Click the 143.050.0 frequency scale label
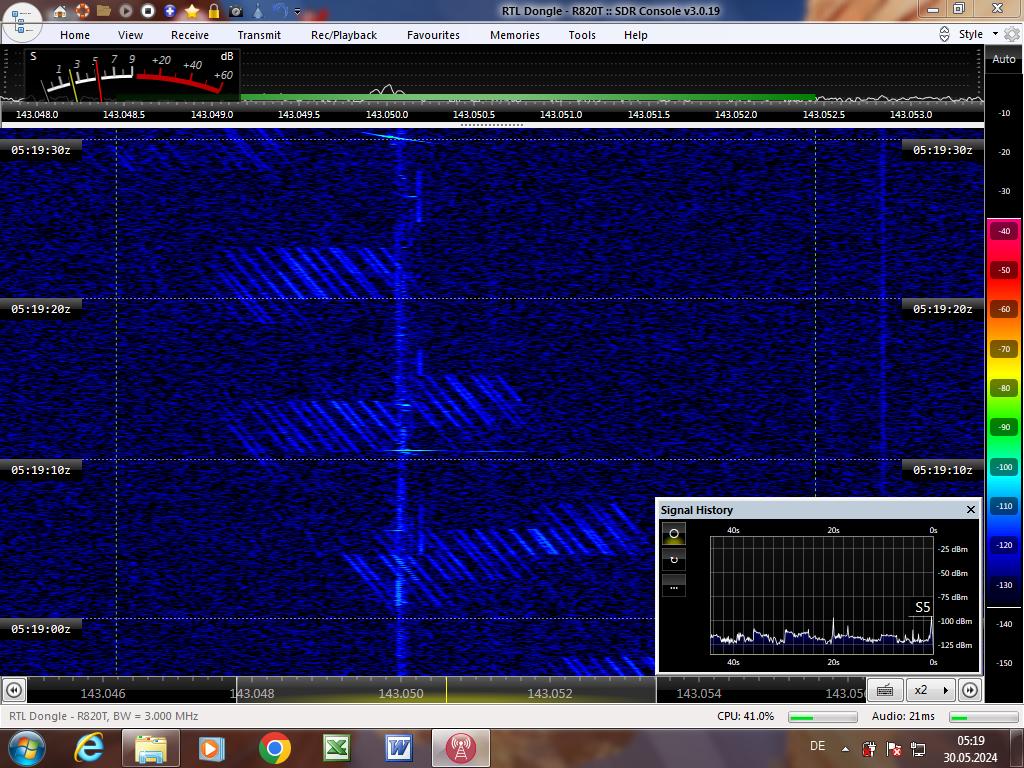Image resolution: width=1024 pixels, height=768 pixels. click(x=387, y=114)
